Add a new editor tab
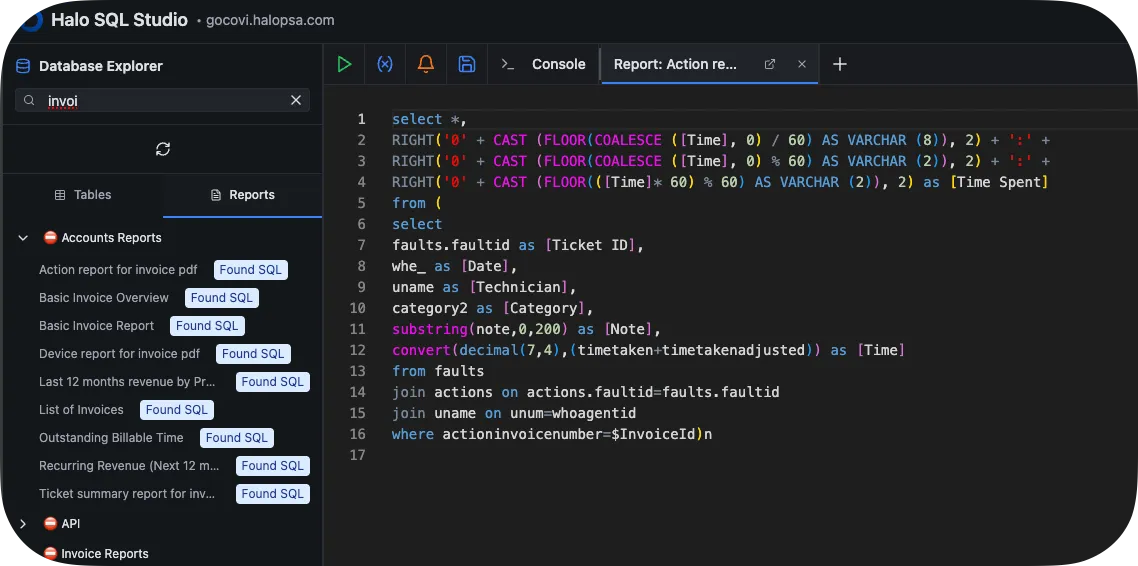 pos(840,64)
